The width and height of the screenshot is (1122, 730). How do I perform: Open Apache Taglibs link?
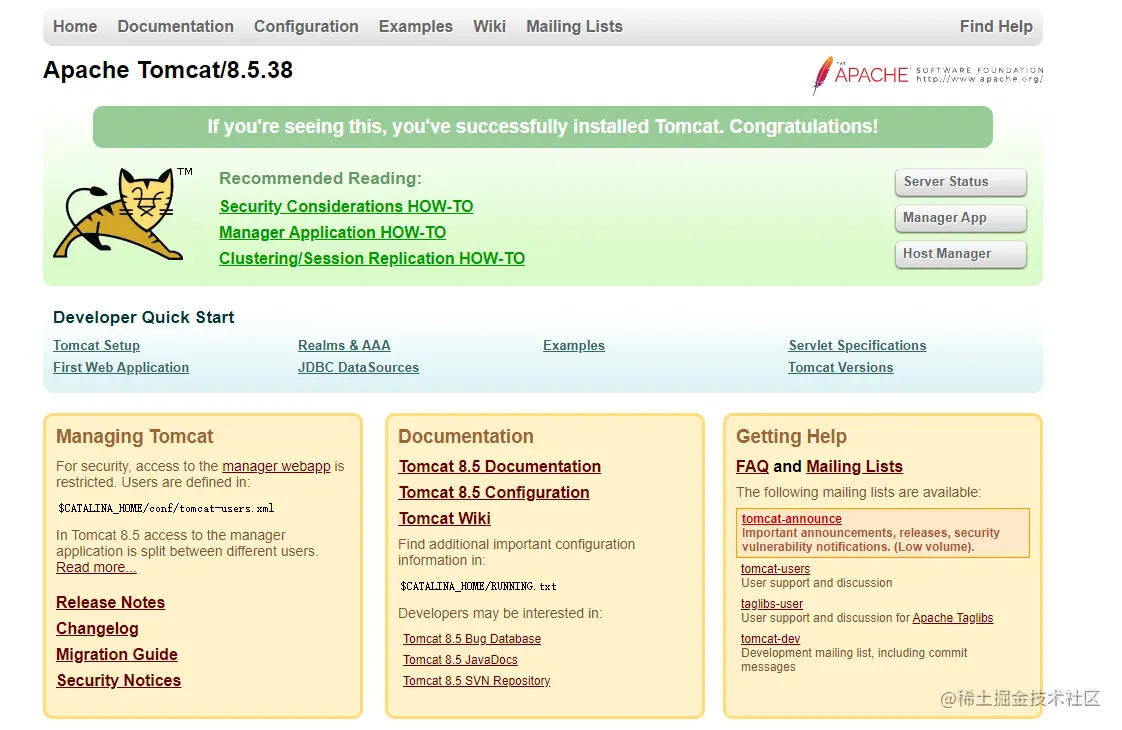click(952, 618)
